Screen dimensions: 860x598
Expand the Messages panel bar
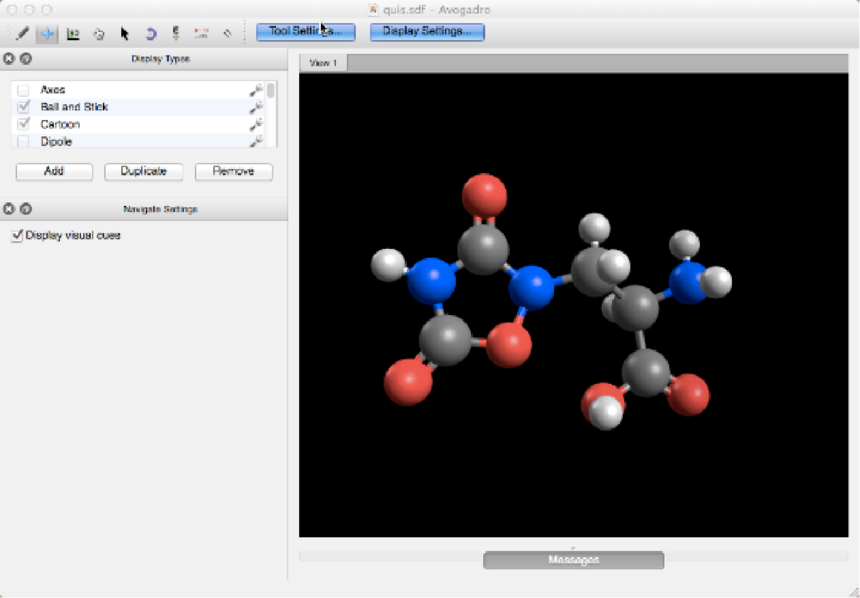573,560
